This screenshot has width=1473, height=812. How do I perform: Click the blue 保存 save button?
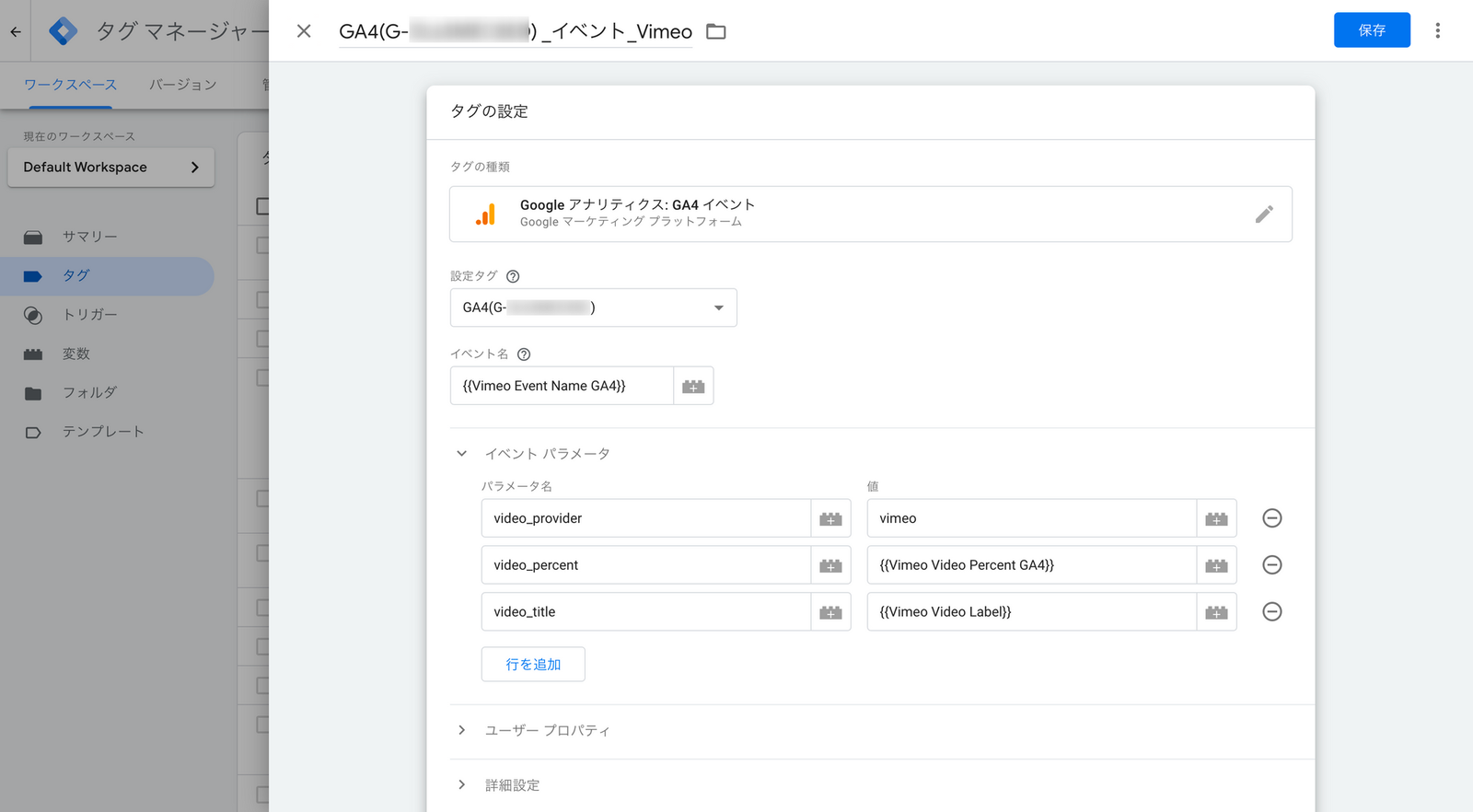click(1372, 30)
